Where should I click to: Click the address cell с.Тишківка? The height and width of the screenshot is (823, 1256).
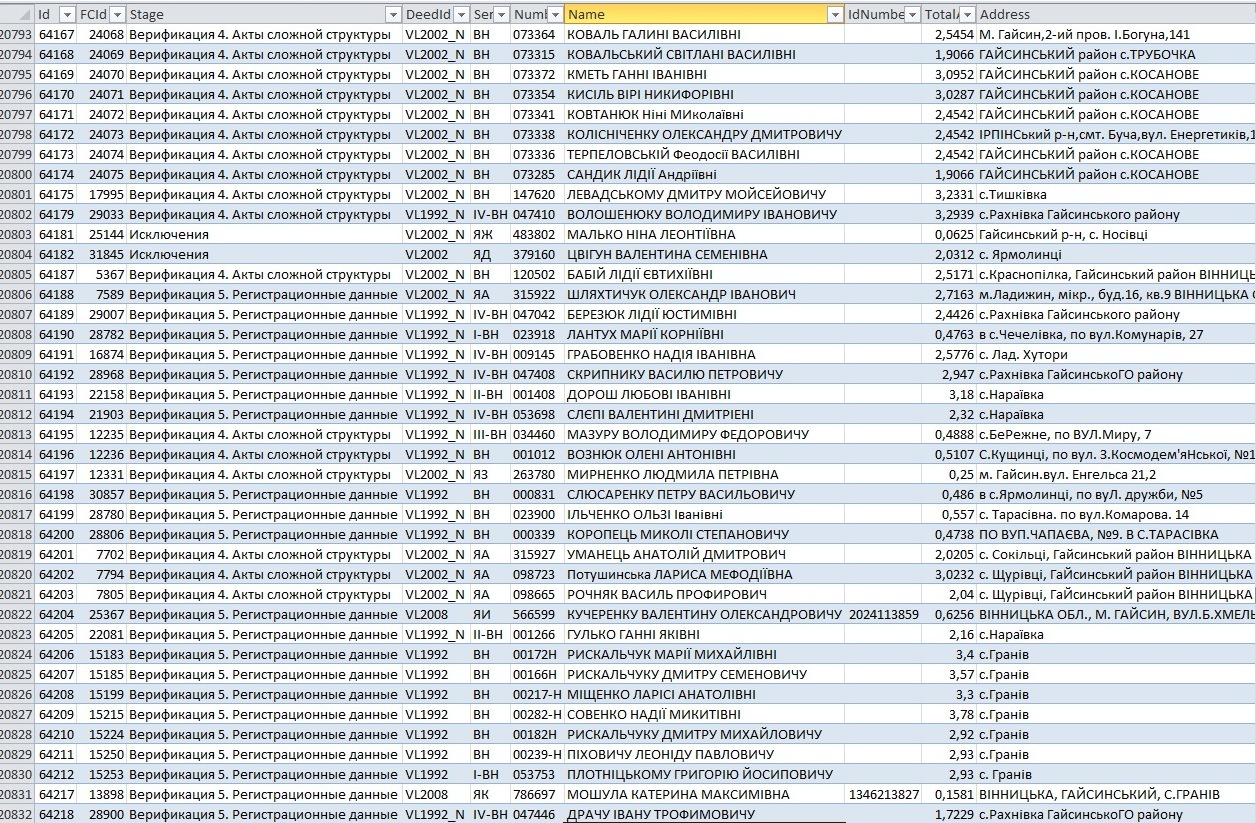coord(1116,195)
